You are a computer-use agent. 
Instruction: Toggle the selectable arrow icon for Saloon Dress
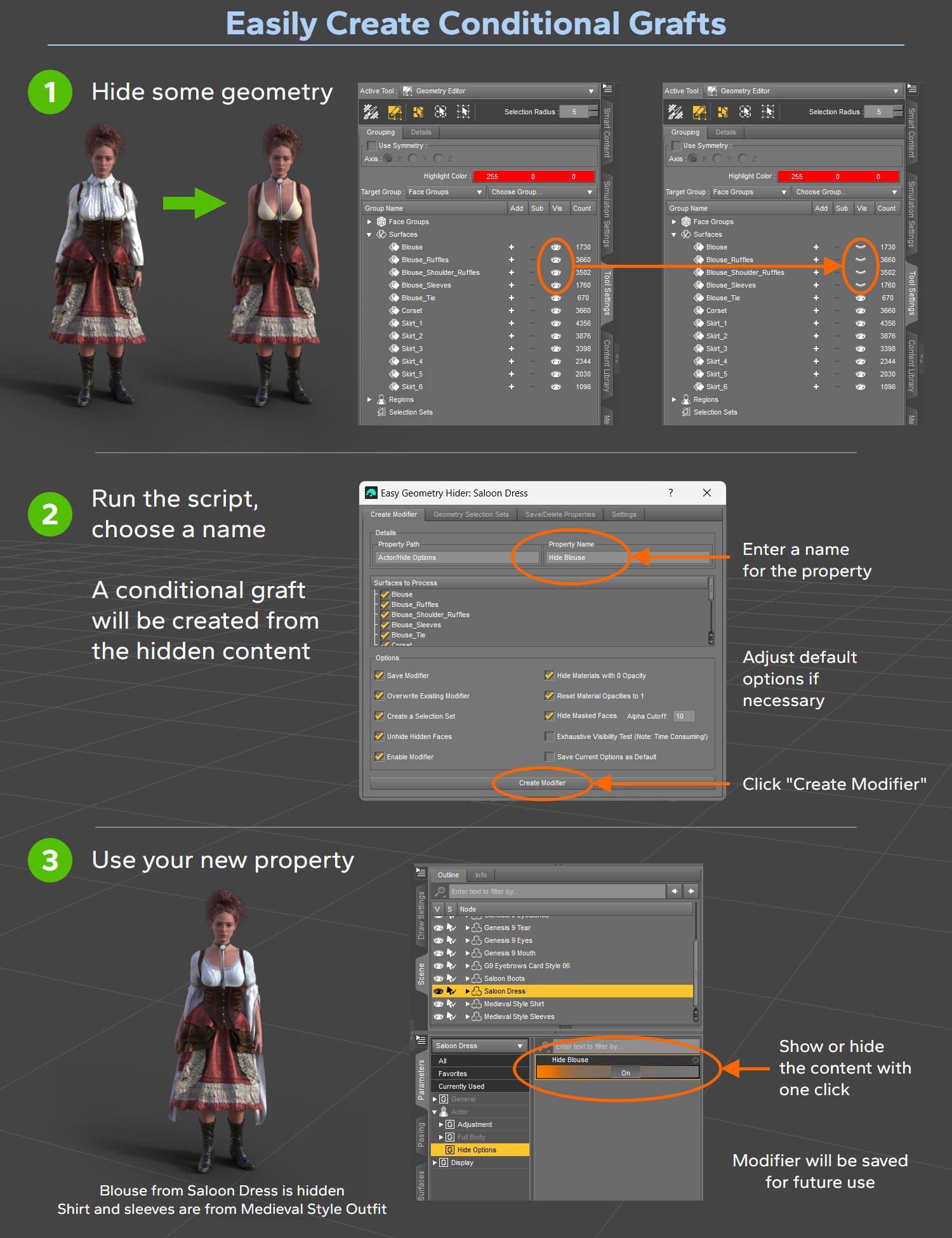point(452,991)
